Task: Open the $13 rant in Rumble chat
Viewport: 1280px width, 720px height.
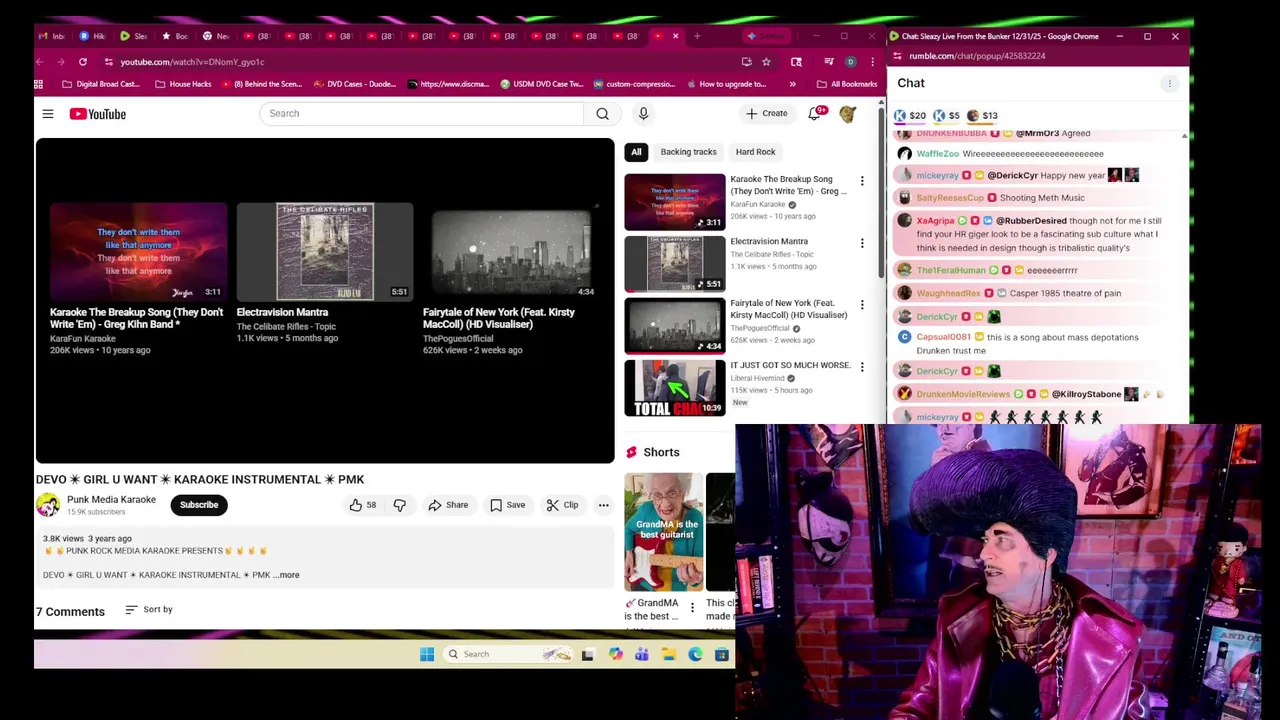Action: pos(982,115)
